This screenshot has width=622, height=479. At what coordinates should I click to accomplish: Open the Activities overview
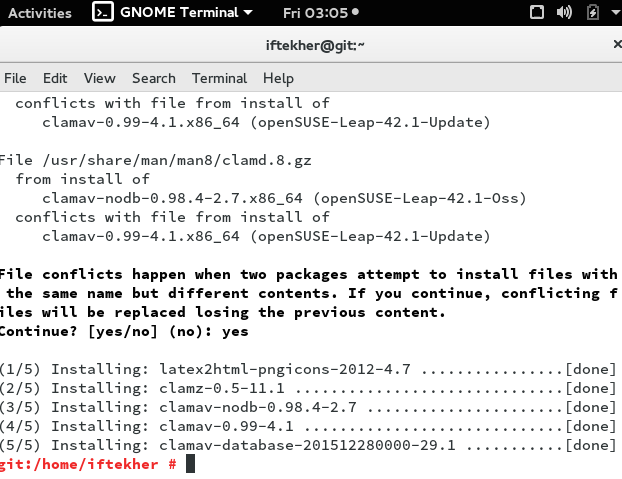pyautogui.click(x=40, y=13)
